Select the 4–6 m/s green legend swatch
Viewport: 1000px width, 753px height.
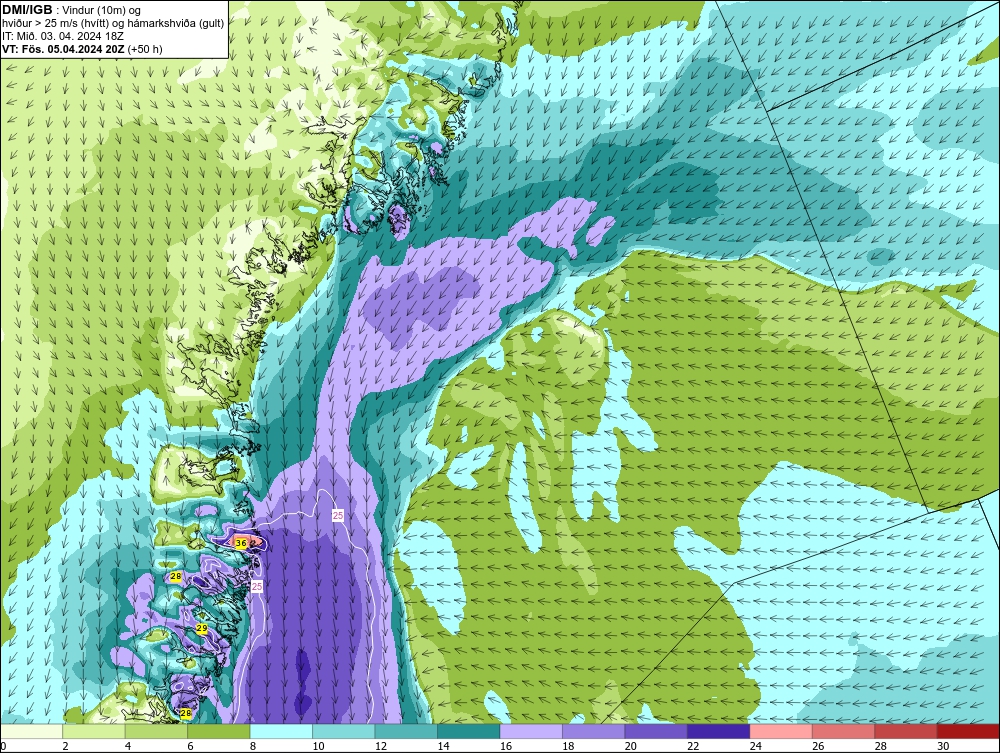click(x=156, y=731)
